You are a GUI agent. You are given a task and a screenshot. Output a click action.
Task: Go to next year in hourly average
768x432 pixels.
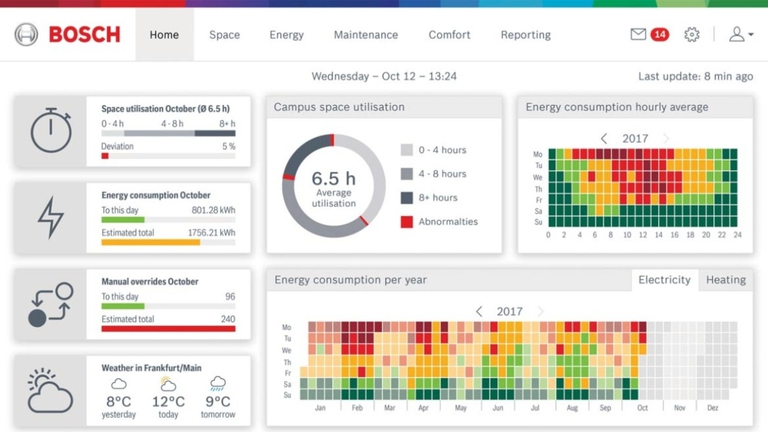666,139
